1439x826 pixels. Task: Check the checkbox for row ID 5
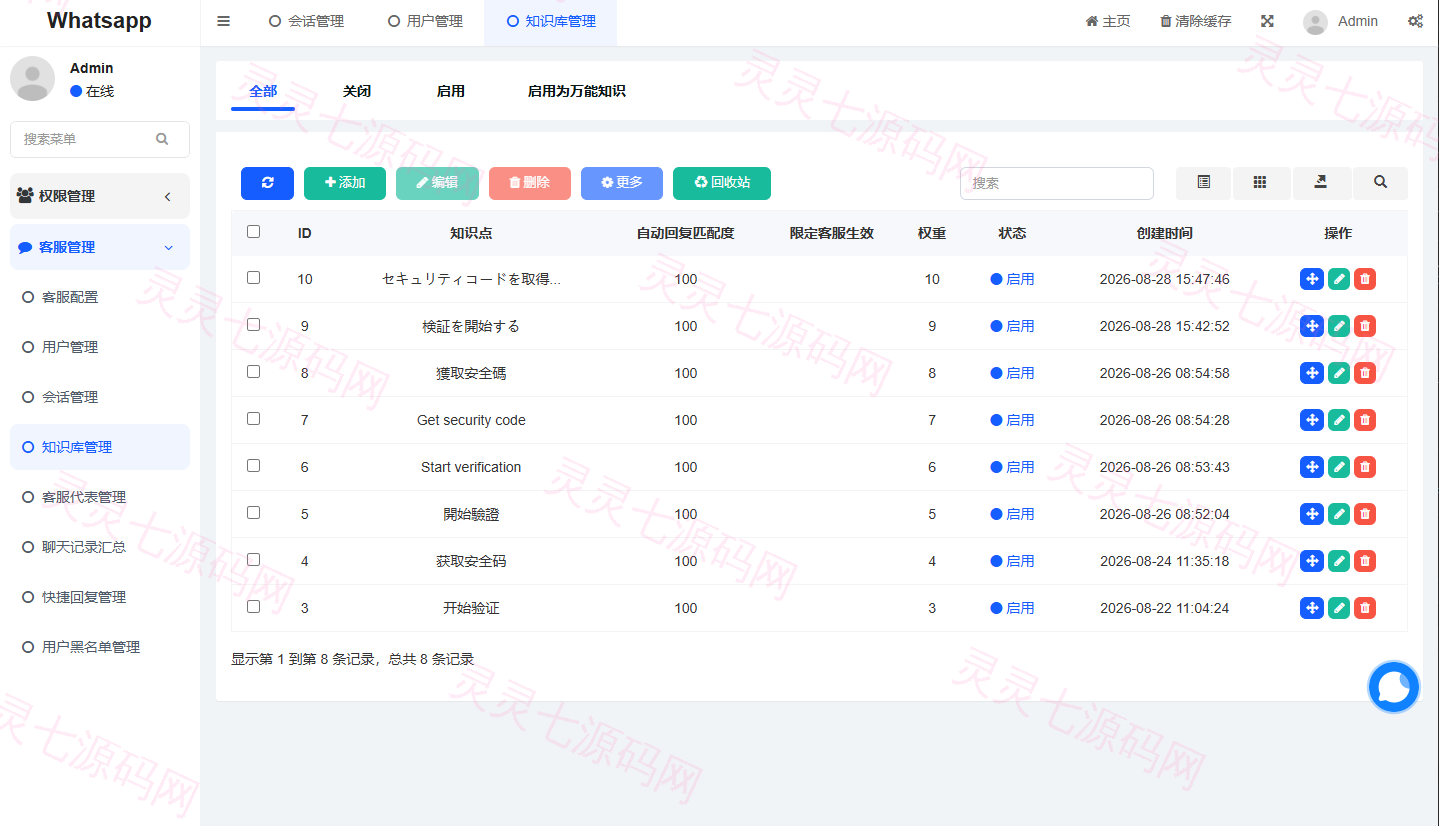click(x=253, y=512)
